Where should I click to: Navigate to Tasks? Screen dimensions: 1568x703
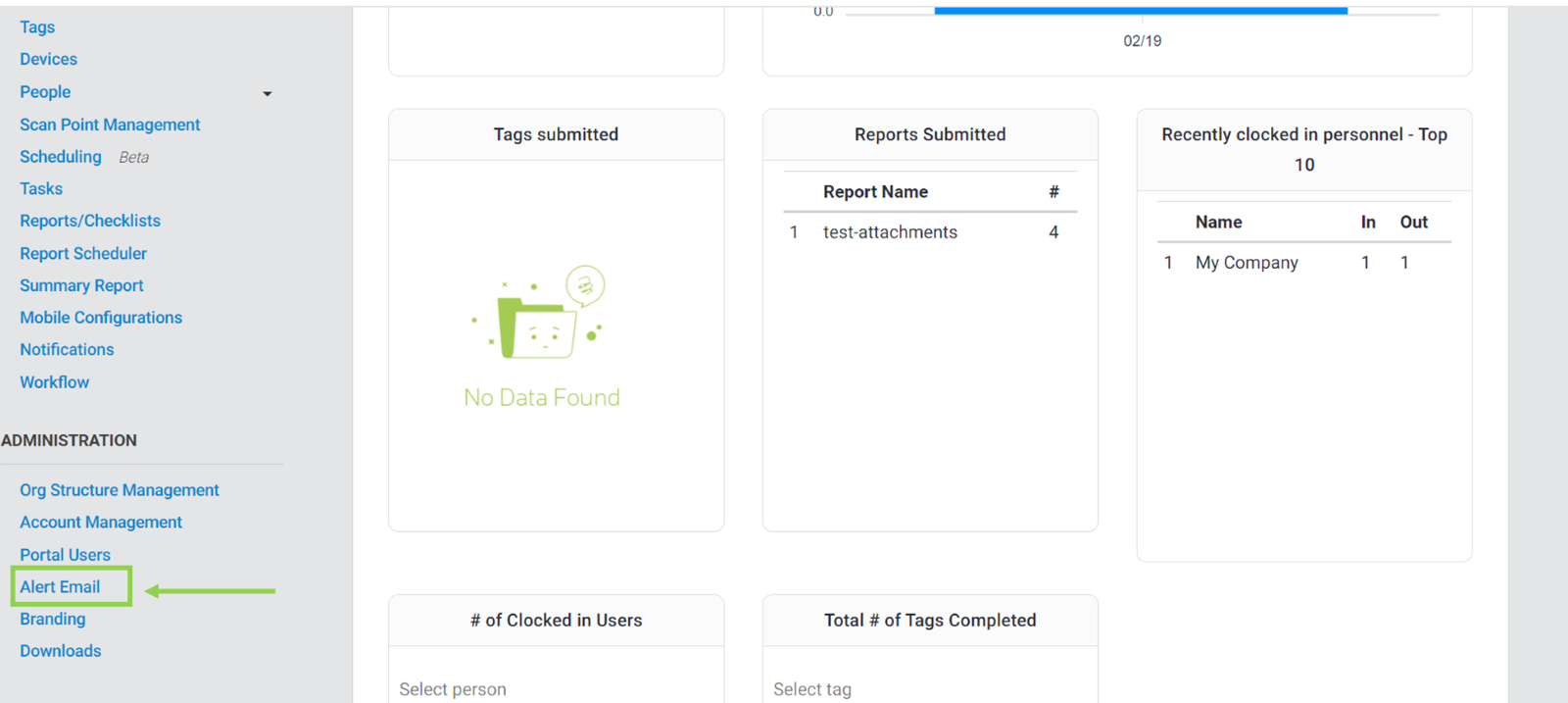(x=41, y=189)
